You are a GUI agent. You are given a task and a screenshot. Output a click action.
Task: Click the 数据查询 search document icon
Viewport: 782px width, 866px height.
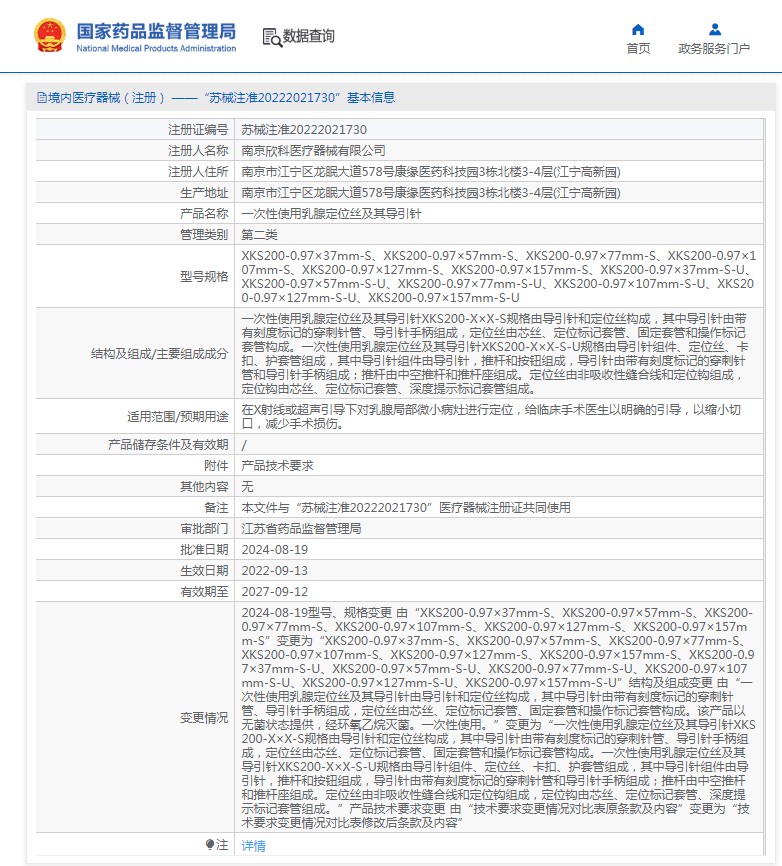[272, 37]
